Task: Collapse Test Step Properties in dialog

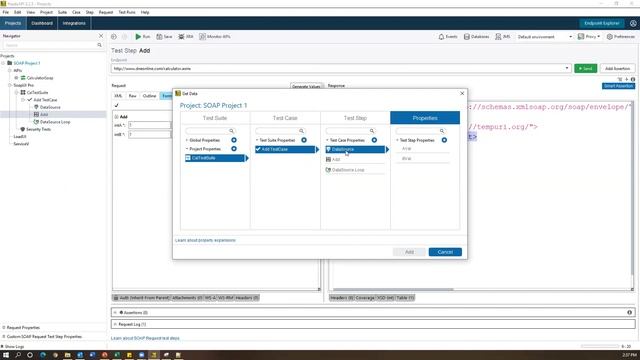Action: coord(397,140)
